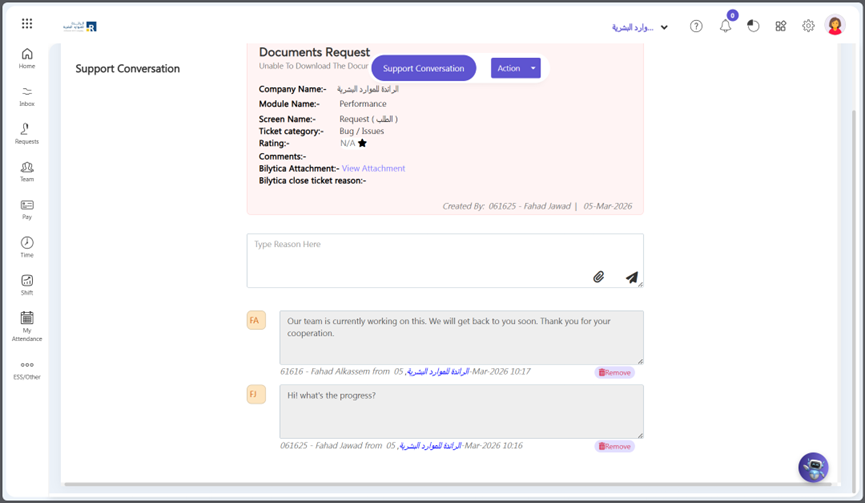Open the apps grid launcher icon
The image size is (865, 503).
(27, 23)
